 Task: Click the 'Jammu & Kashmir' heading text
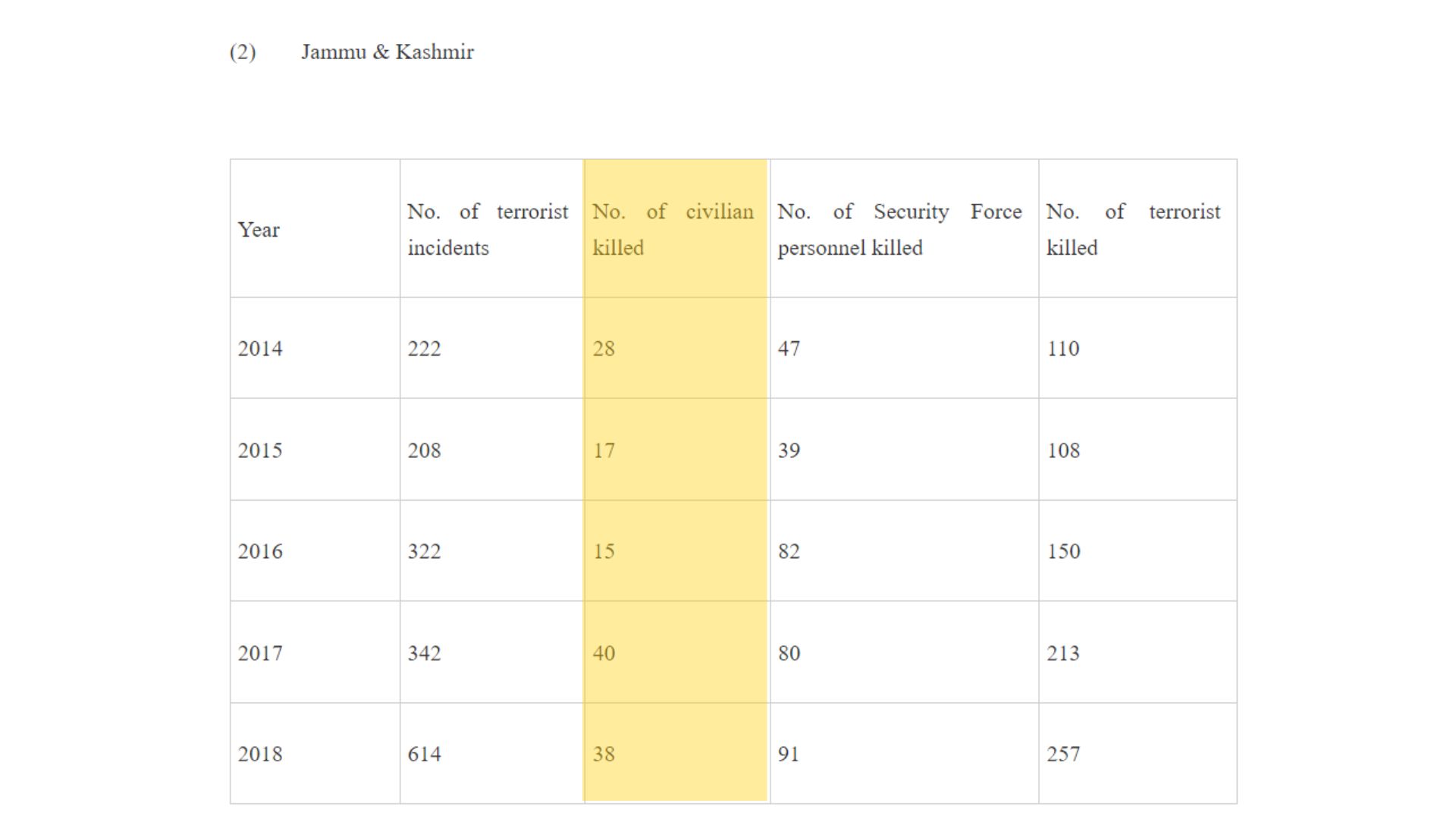coord(387,52)
